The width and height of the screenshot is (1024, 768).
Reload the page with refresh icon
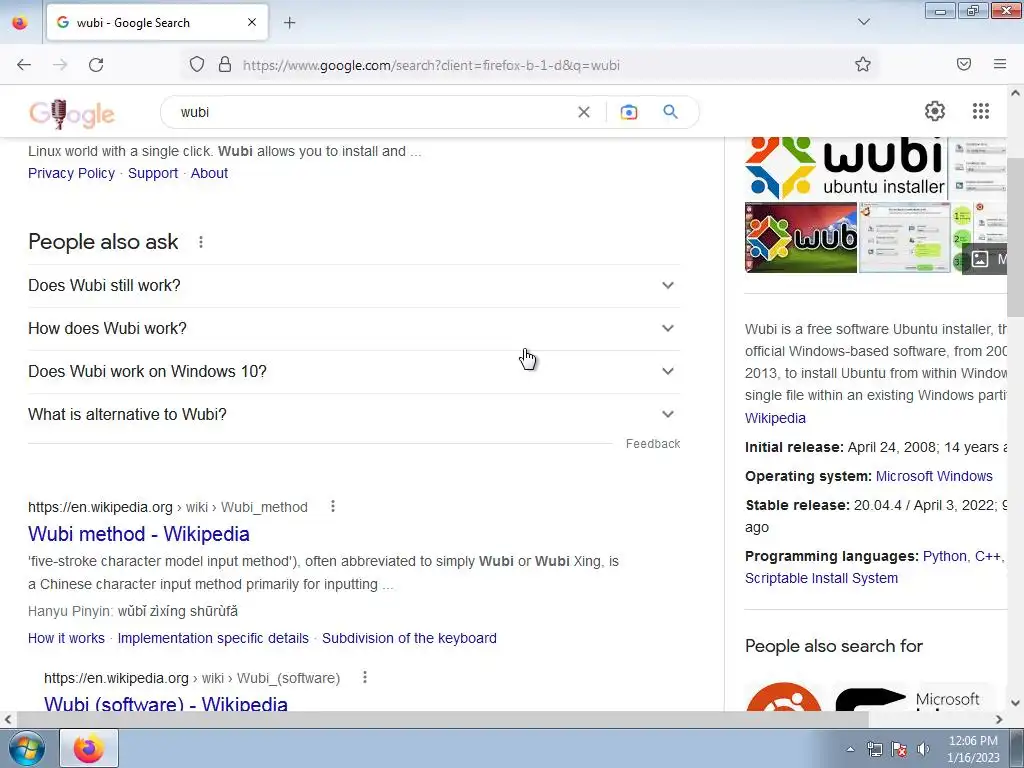pos(96,65)
